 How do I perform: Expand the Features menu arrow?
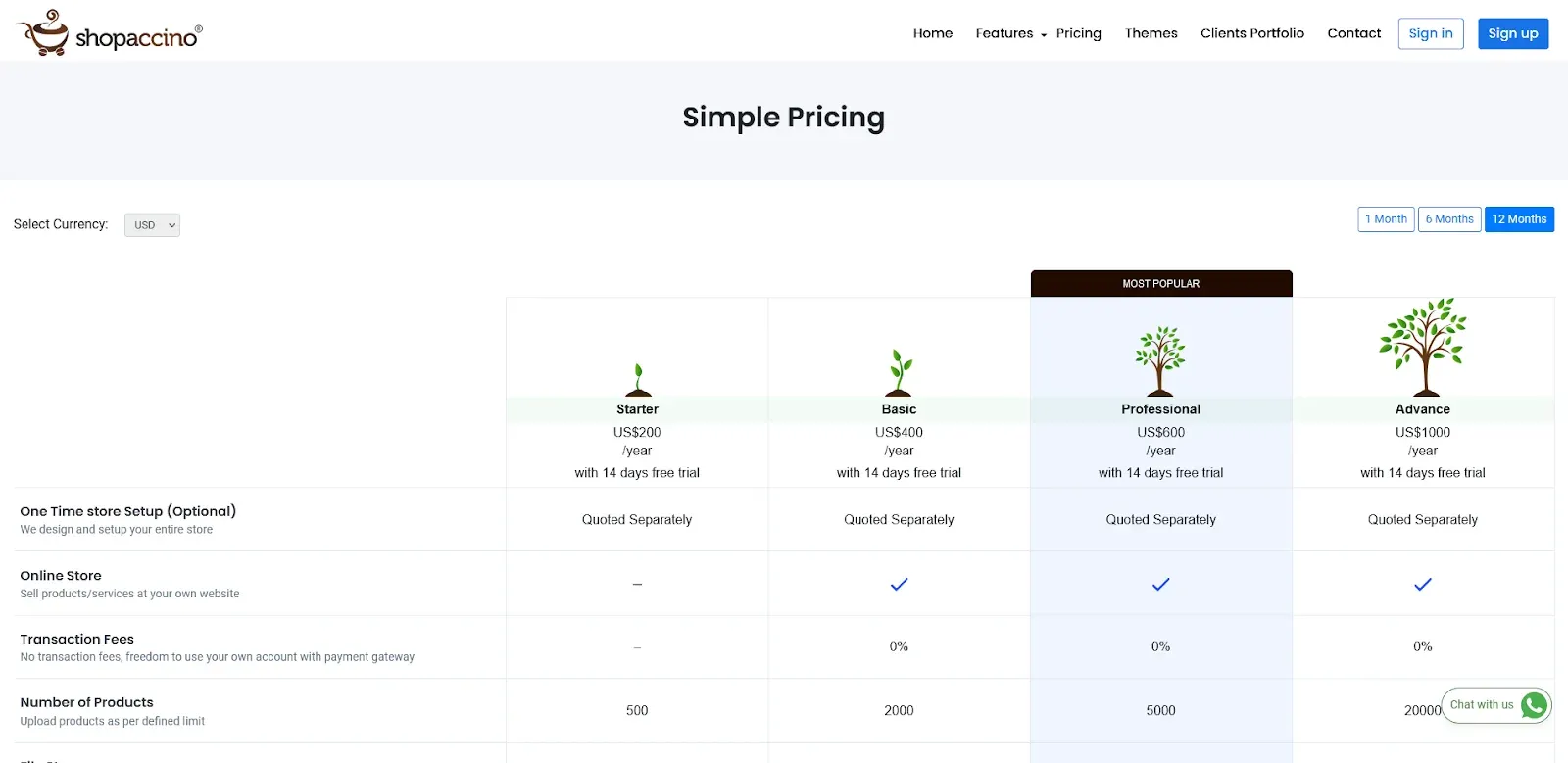point(1044,35)
